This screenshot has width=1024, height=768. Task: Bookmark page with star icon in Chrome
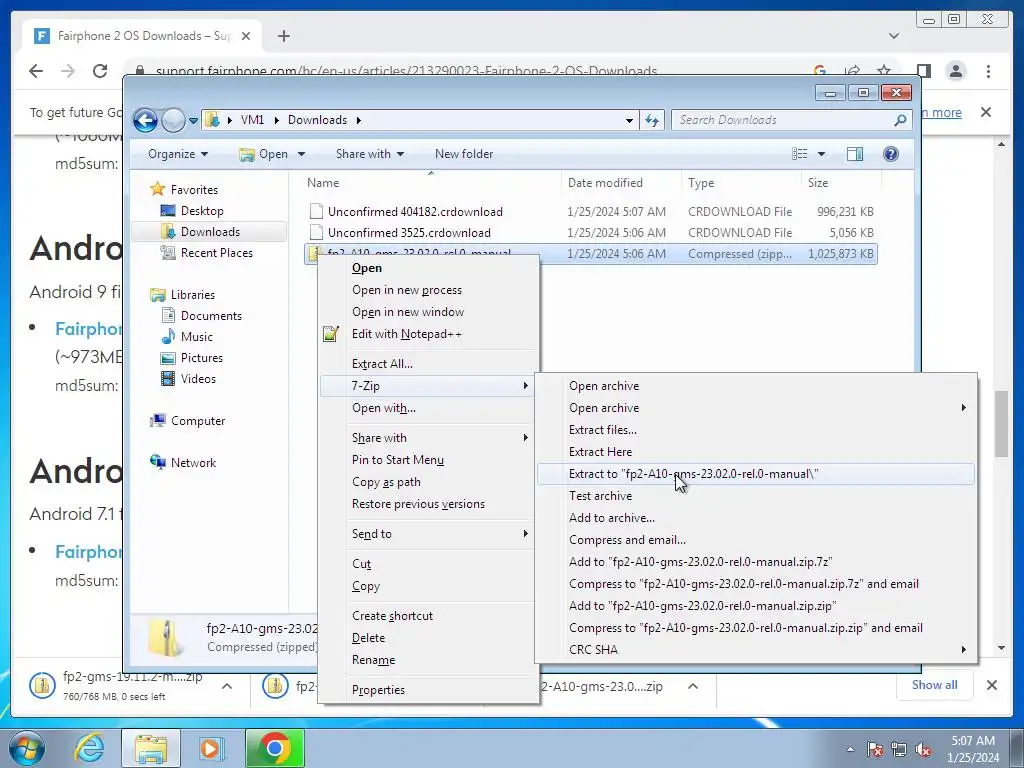coord(884,71)
